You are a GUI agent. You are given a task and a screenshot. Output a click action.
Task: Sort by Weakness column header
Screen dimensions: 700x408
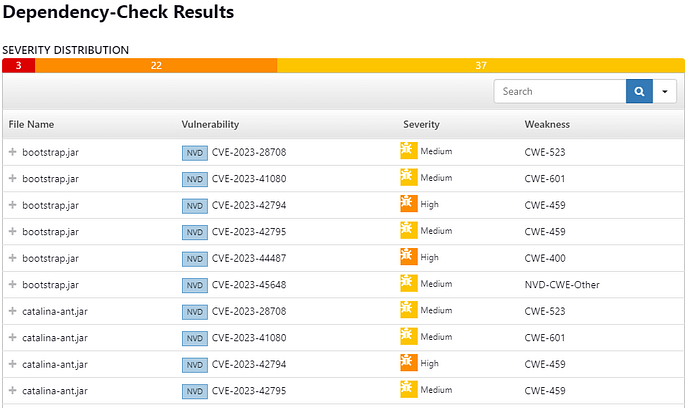(547, 125)
